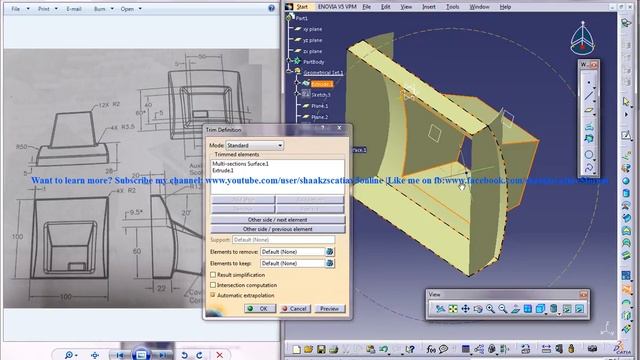Select xy plane in specification tree
Image resolution: width=640 pixels, height=360 pixels.
313,29
